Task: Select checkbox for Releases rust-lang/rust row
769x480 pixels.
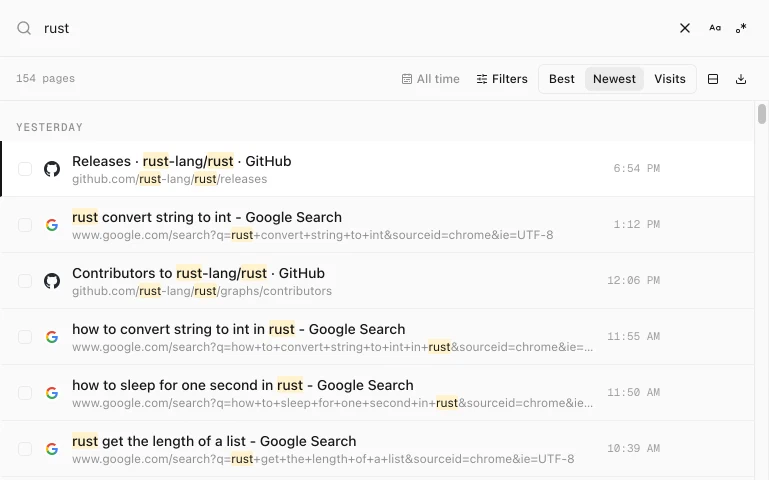Action: pos(25,169)
